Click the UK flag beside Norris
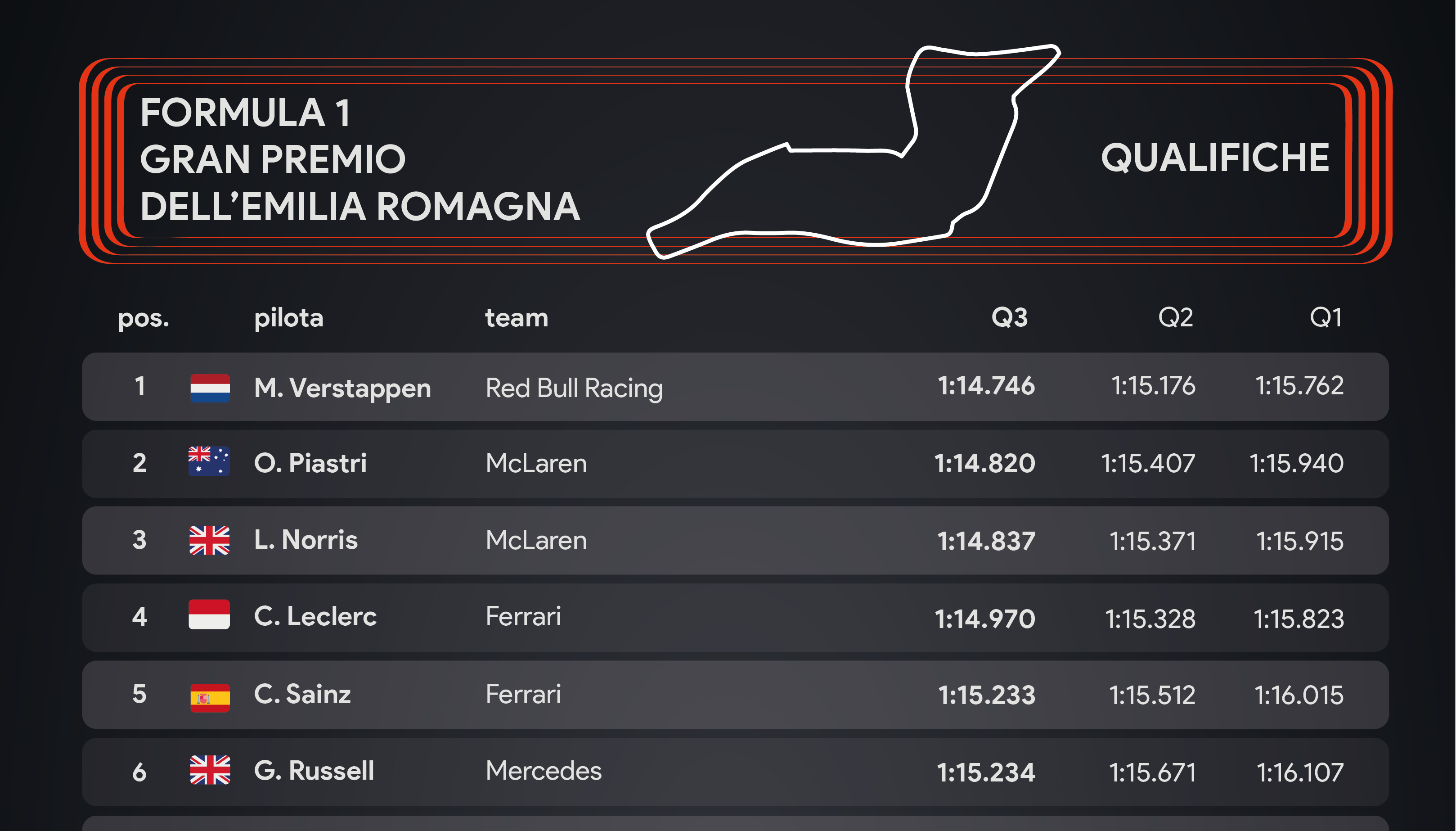This screenshot has height=831, width=1456. point(209,540)
